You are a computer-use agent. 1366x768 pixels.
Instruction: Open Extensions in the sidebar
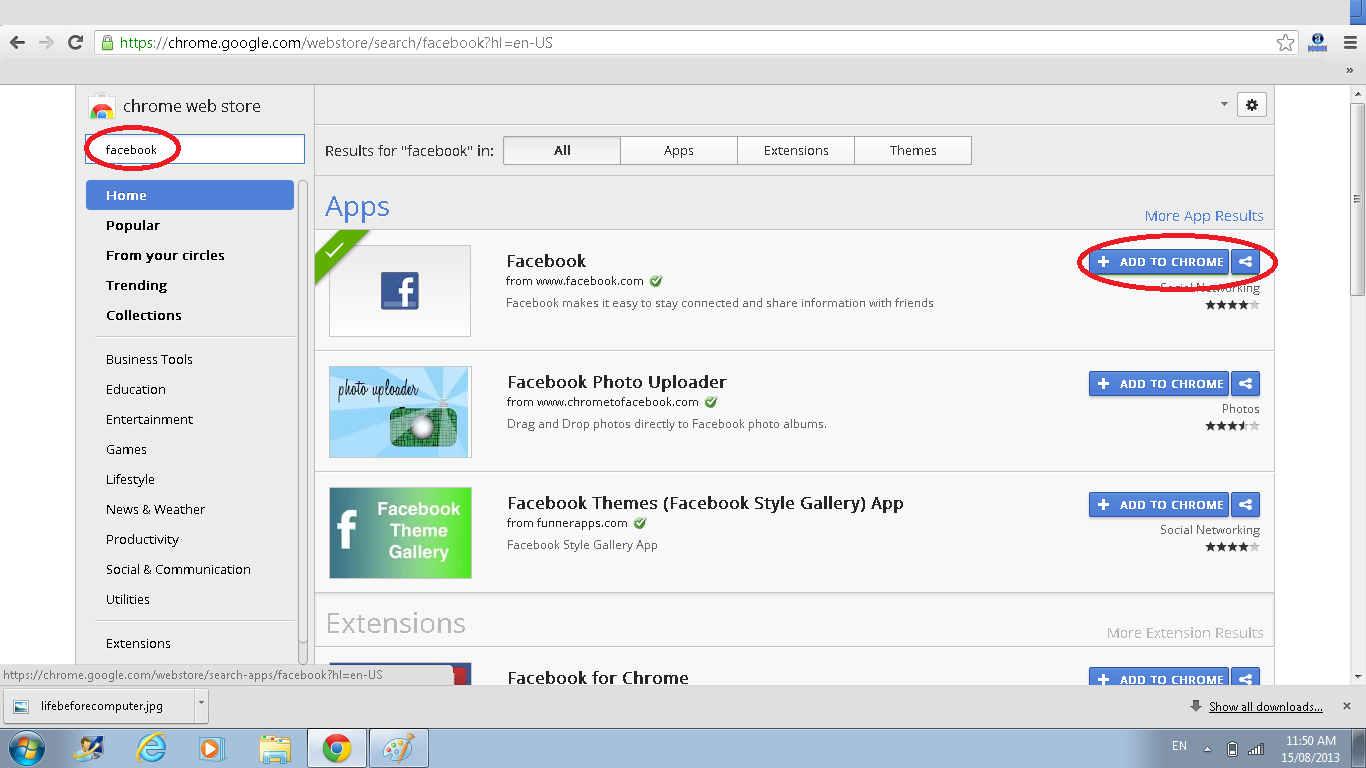click(138, 643)
